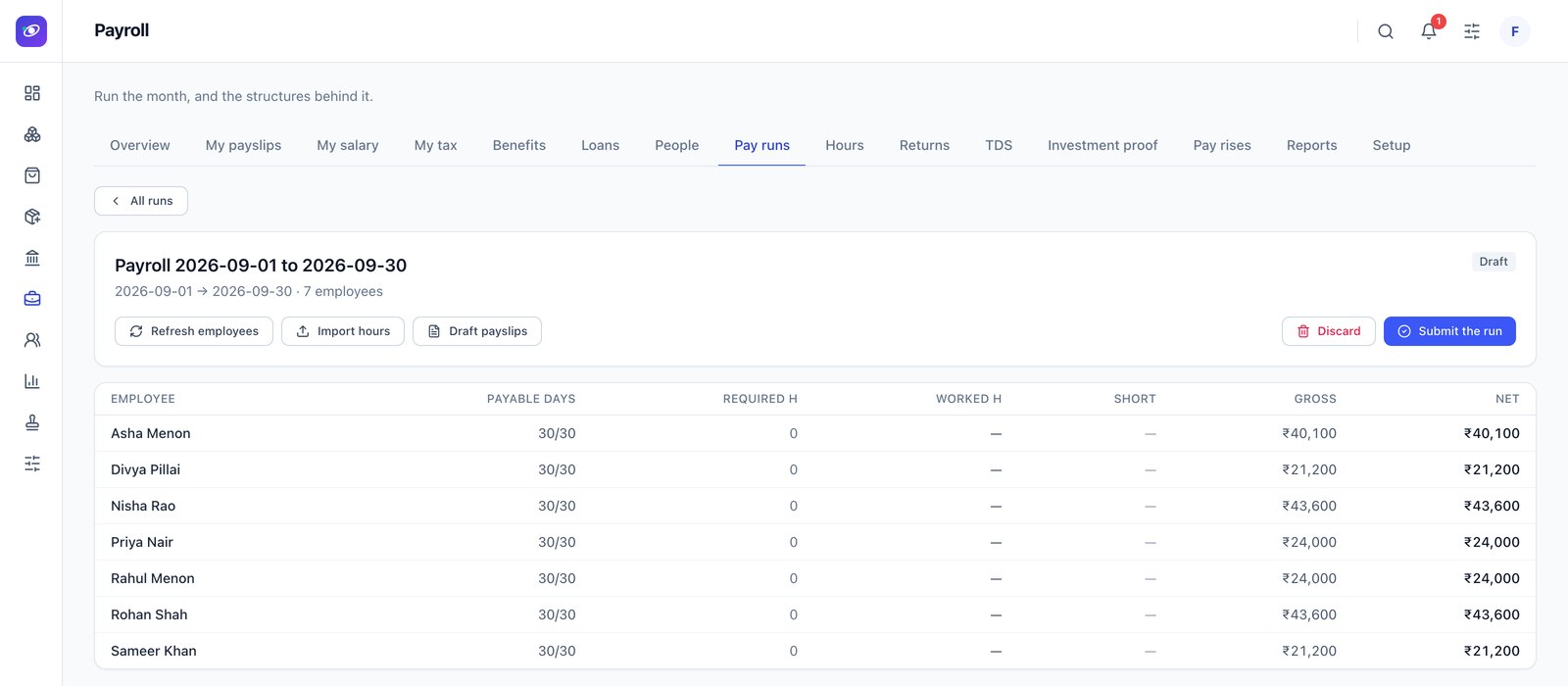Open the dashboard grid icon in sidebar
Image resolution: width=1568 pixels, height=686 pixels.
(32, 93)
